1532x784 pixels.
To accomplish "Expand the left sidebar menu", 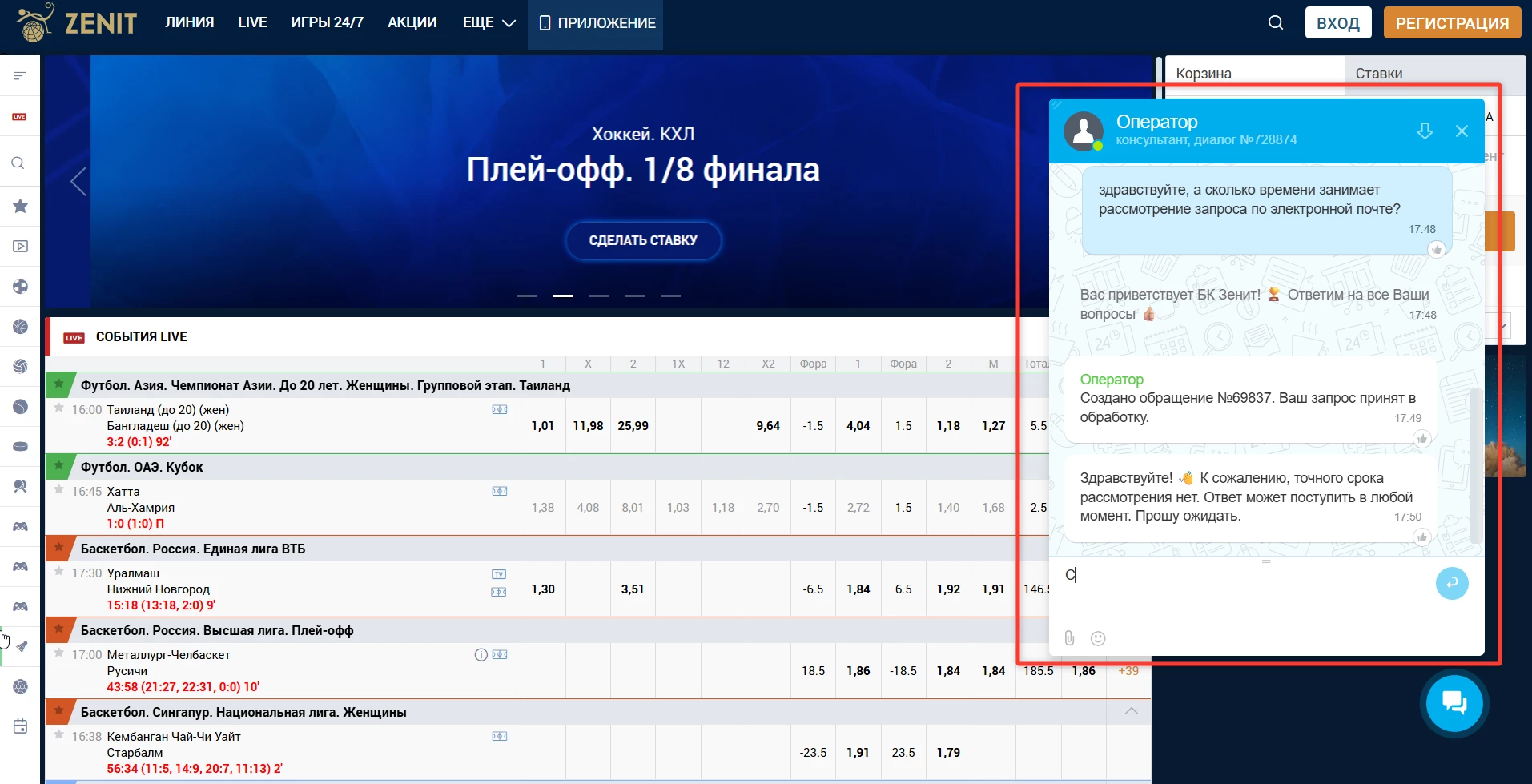I will click(x=20, y=76).
